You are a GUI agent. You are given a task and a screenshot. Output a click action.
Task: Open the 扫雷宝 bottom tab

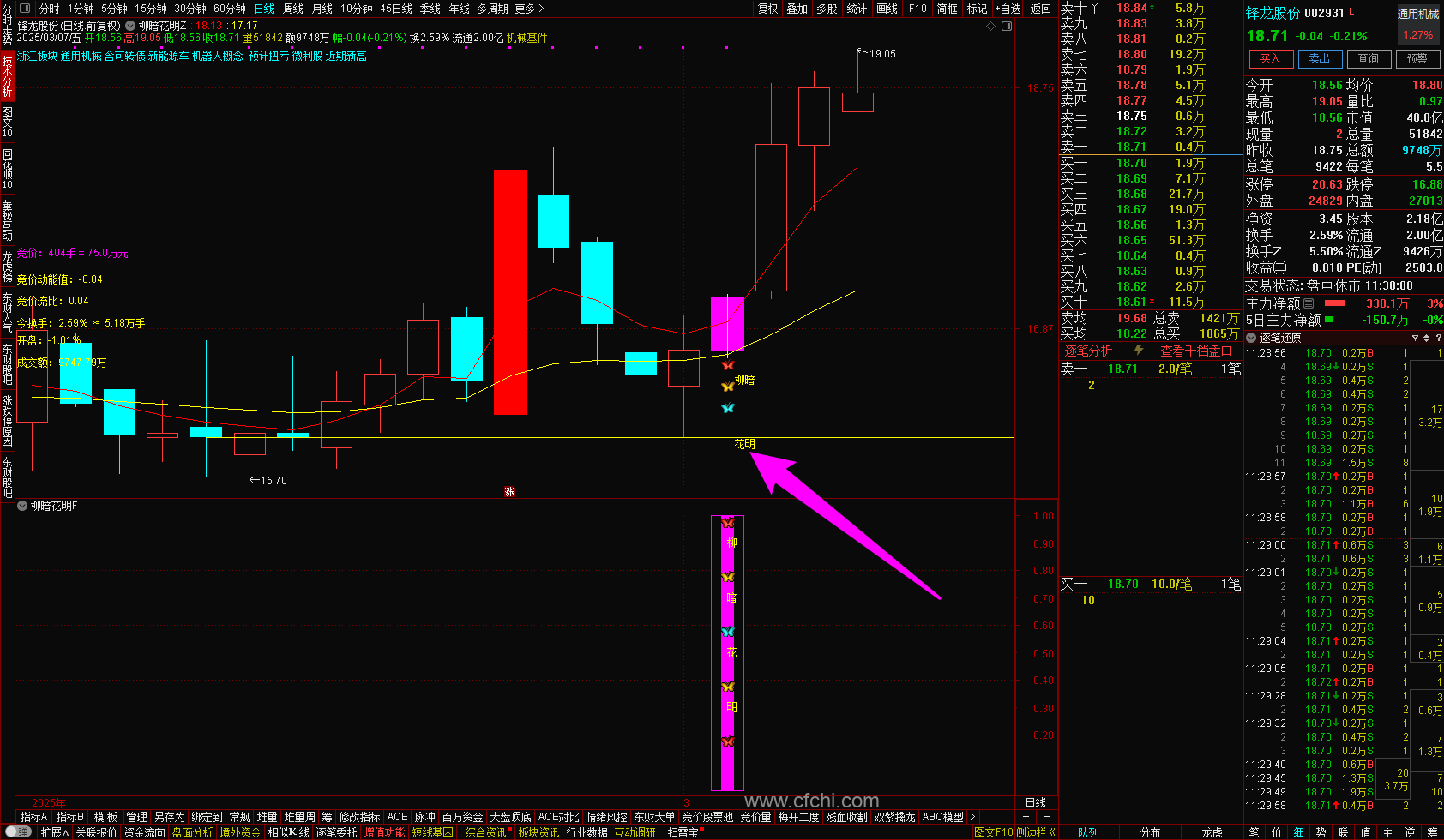[683, 832]
